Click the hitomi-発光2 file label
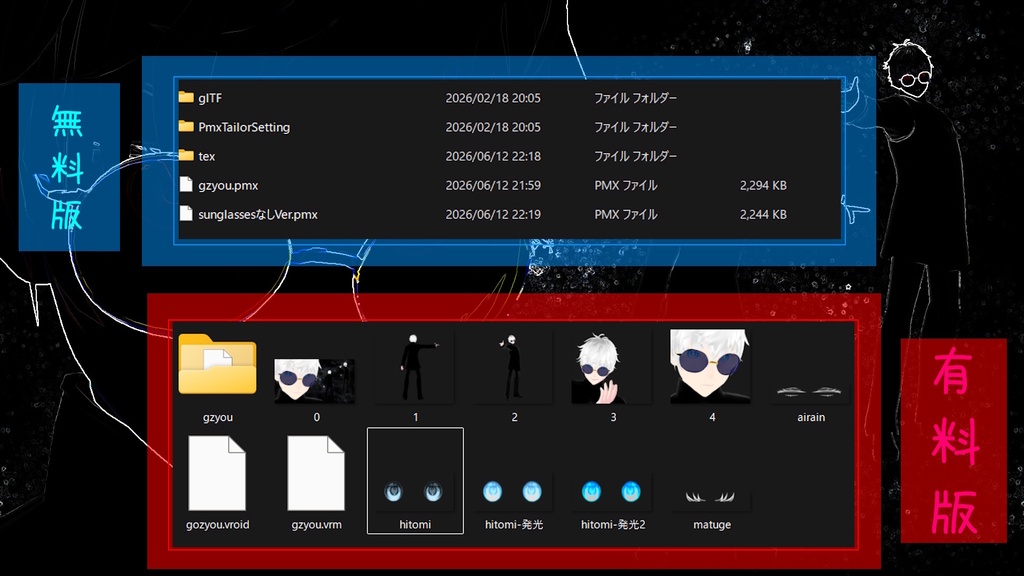Screen dimensions: 1024x576 pyautogui.click(x=613, y=524)
